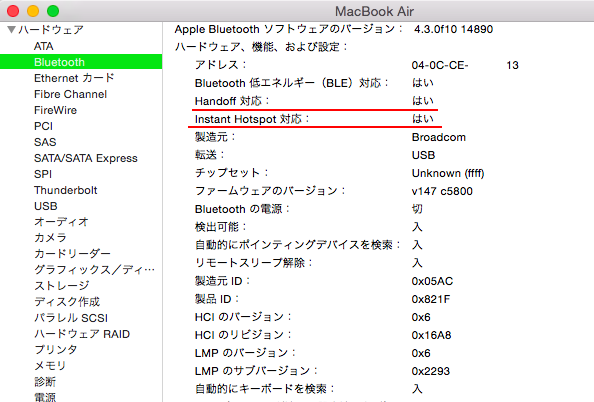Image resolution: width=594 pixels, height=402 pixels.
Task: Click the HCI のバージョン label
Action: [243, 317]
